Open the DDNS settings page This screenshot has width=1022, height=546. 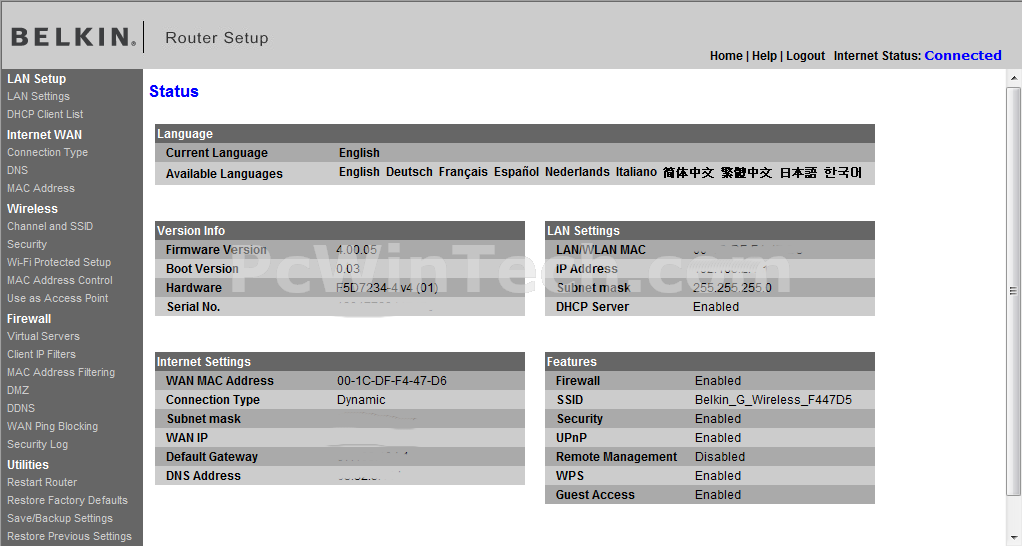click(21, 409)
